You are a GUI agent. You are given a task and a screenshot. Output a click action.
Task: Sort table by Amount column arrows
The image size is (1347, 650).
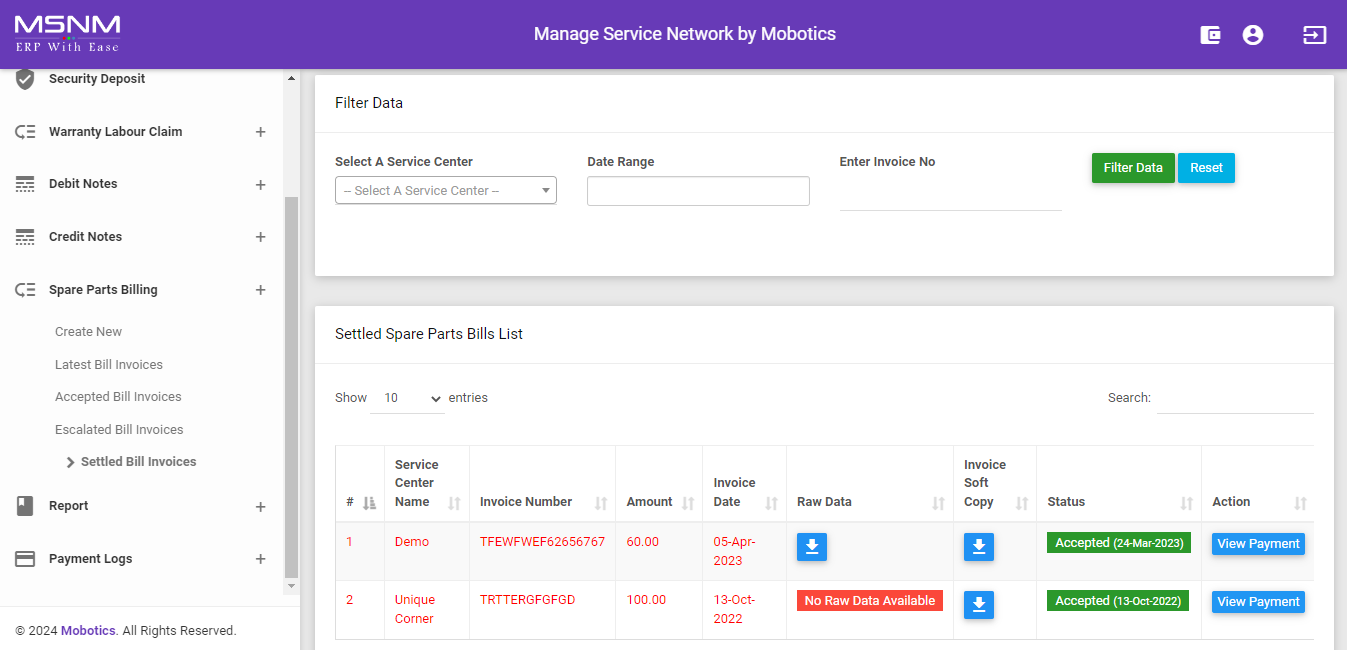pos(688,503)
